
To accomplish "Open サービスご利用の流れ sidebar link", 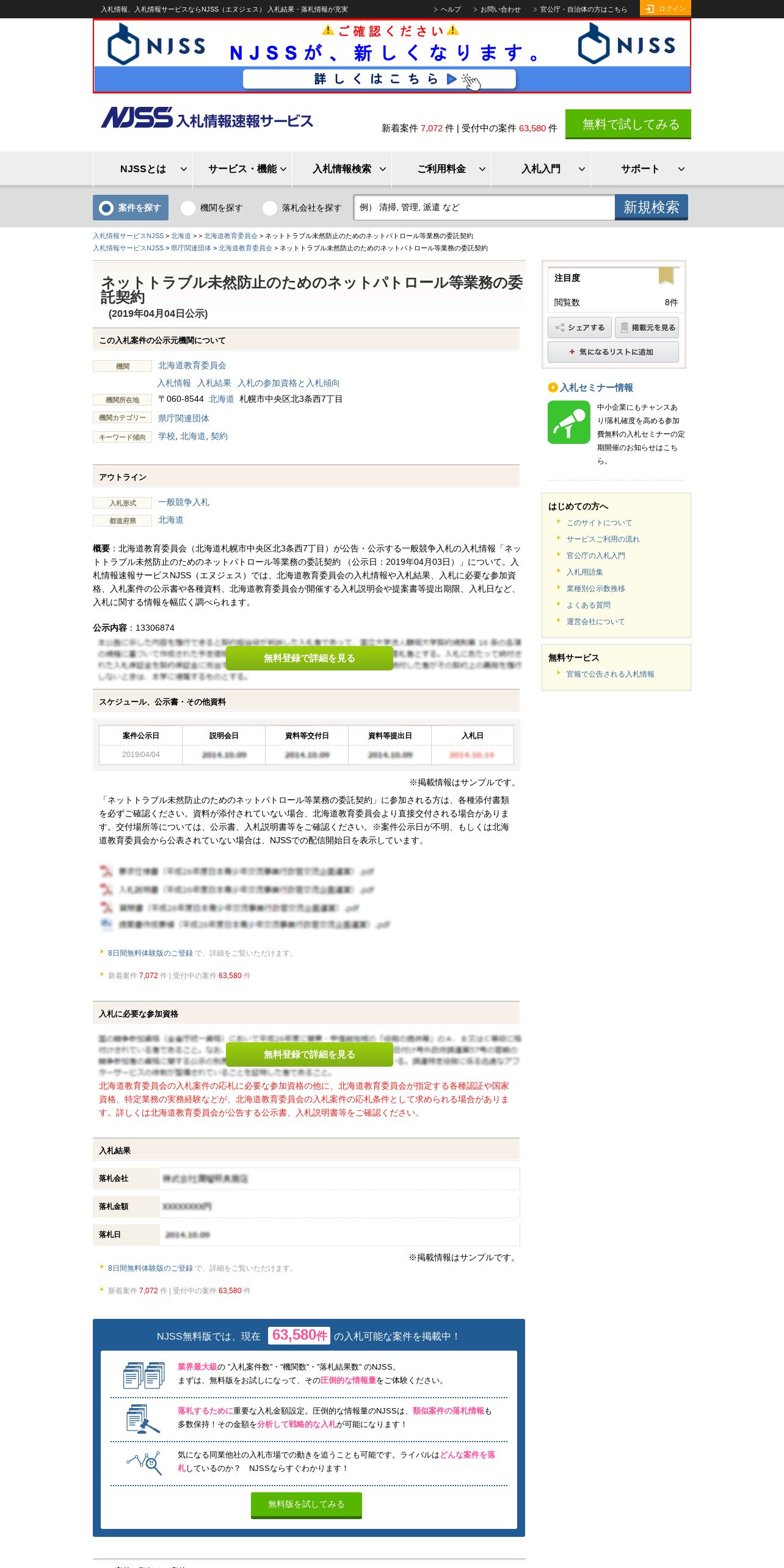I will click(603, 539).
